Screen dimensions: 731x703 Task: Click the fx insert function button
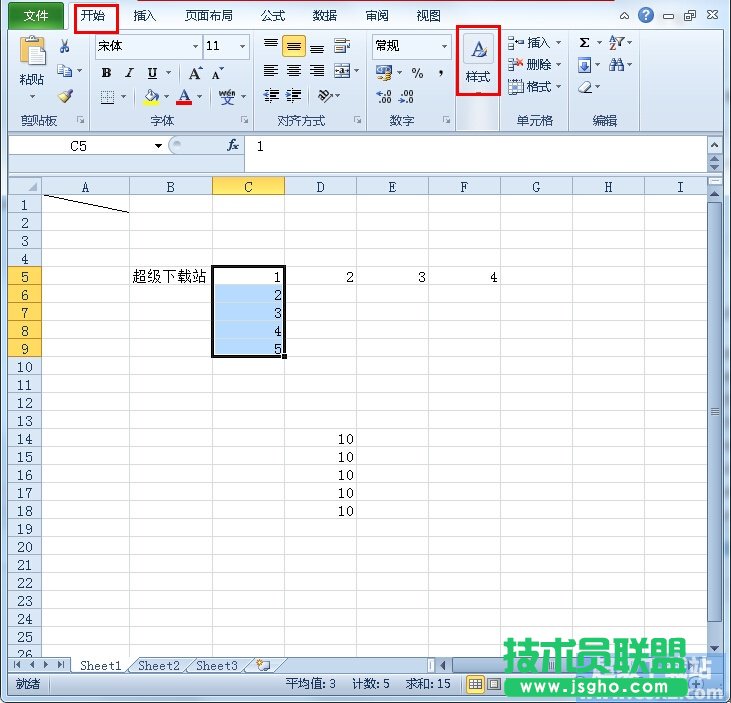[x=233, y=145]
